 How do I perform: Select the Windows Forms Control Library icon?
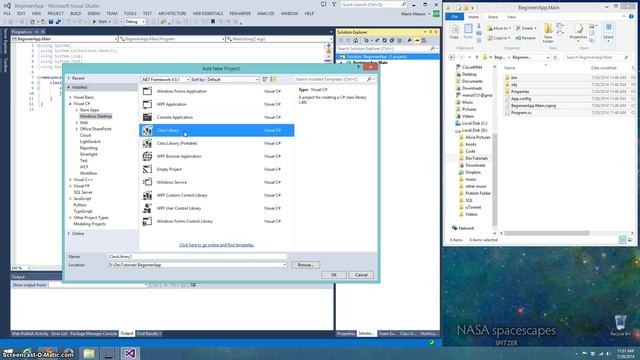pos(147,221)
